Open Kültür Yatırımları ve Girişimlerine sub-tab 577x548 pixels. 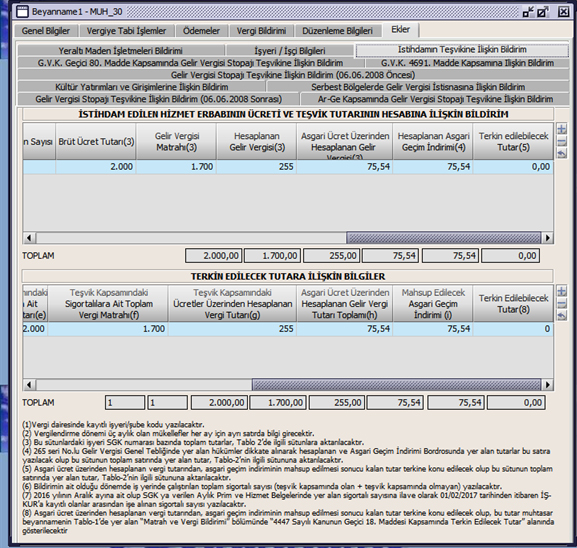click(142, 87)
